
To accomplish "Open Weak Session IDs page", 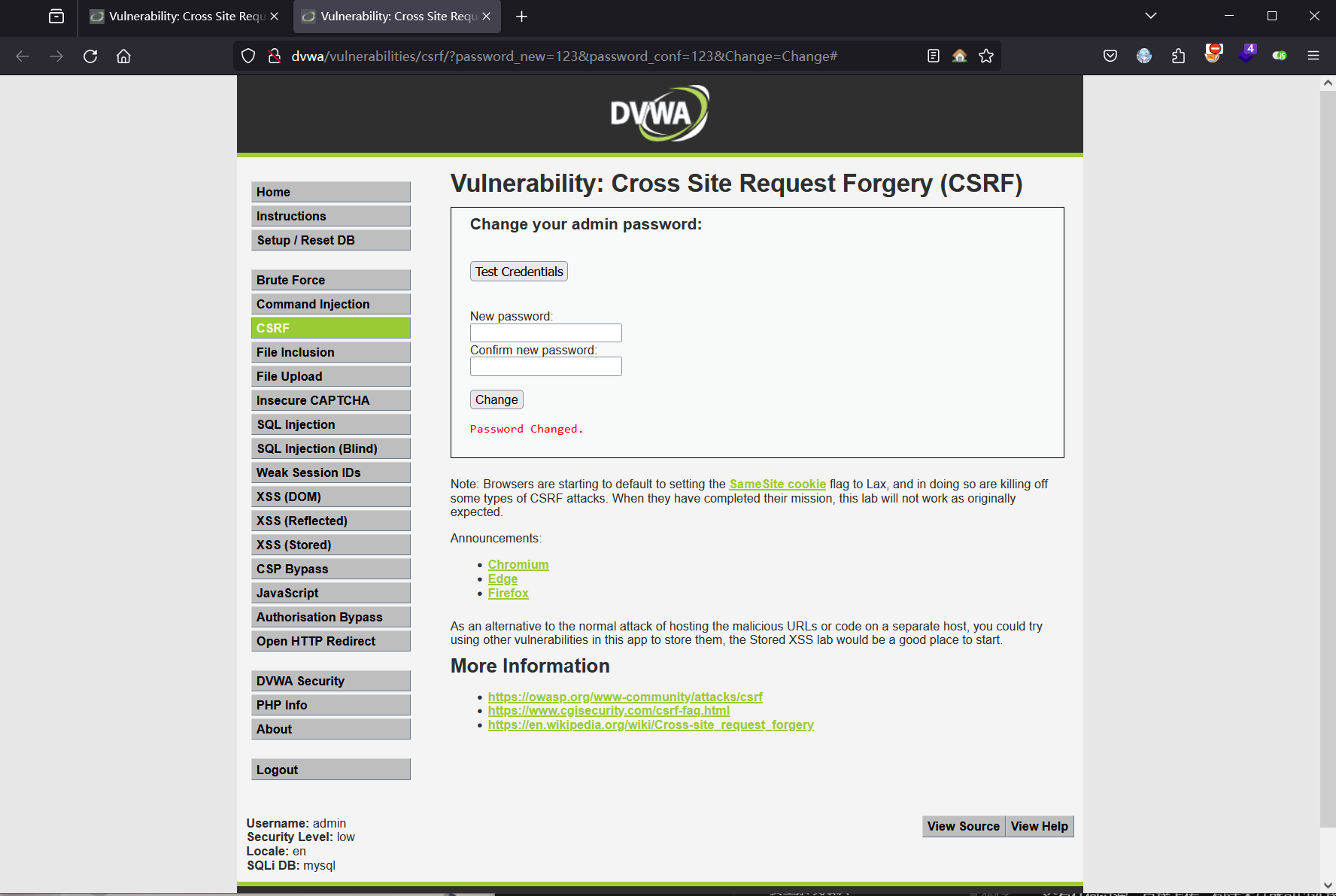I will pos(331,472).
